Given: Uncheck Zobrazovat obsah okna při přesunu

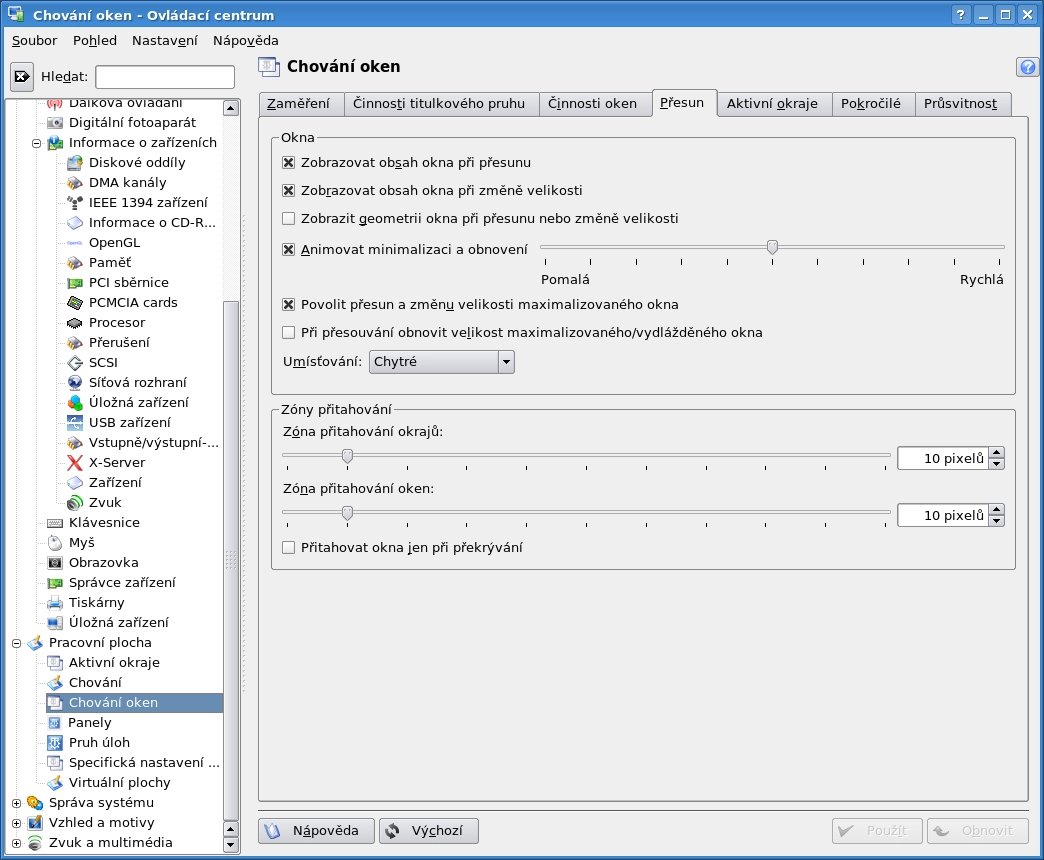Looking at the screenshot, I should [288, 162].
